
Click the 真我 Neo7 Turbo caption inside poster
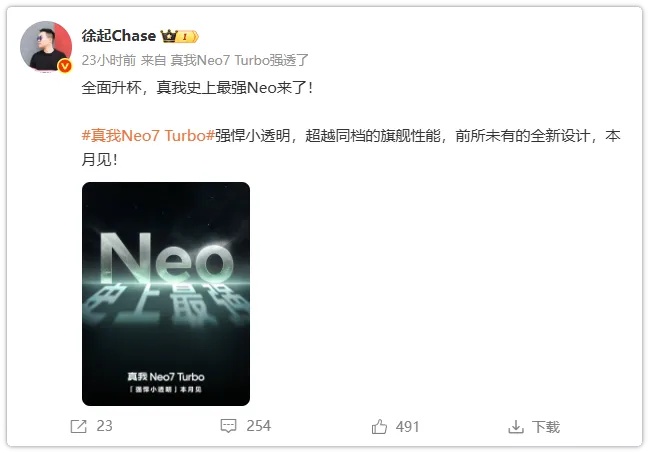(x=166, y=377)
